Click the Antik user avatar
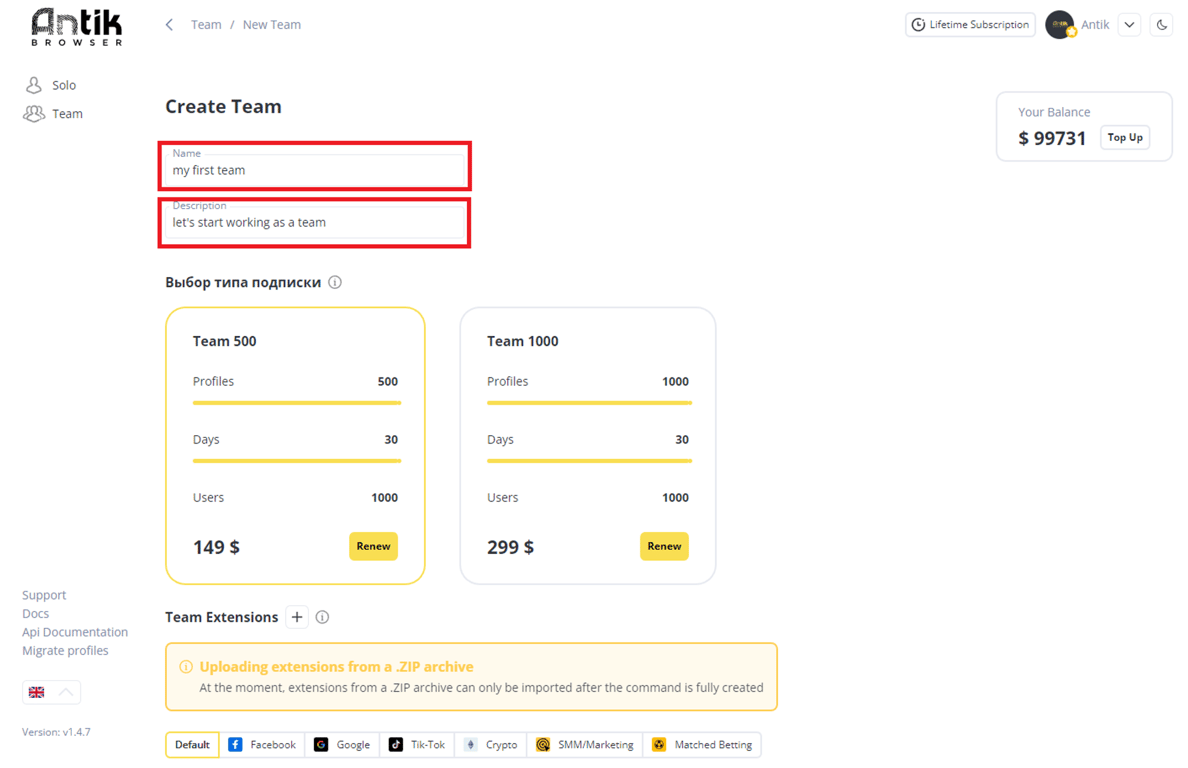Viewport: 1188px width, 768px height. coord(1060,24)
